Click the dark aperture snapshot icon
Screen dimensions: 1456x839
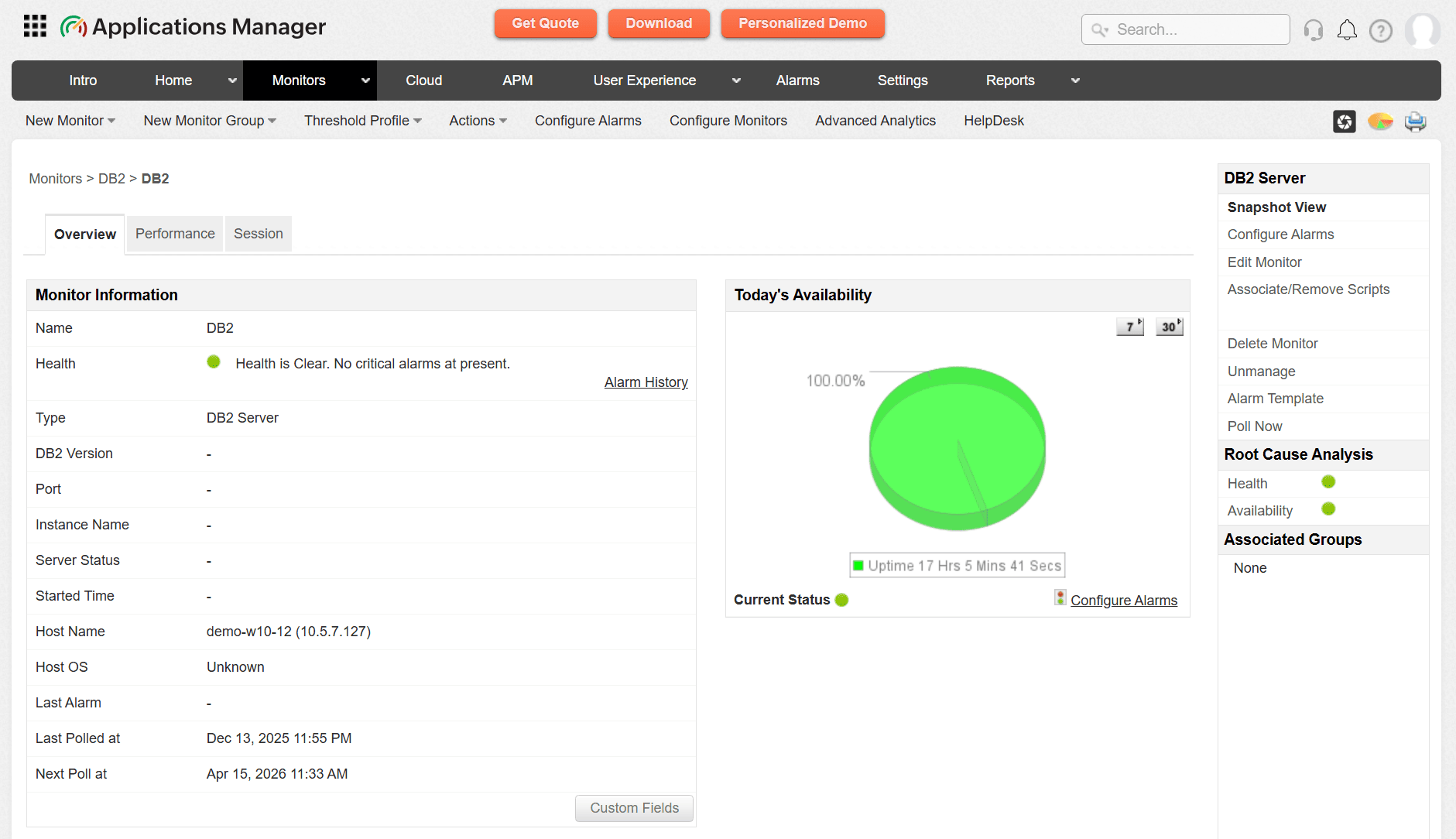pyautogui.click(x=1345, y=122)
